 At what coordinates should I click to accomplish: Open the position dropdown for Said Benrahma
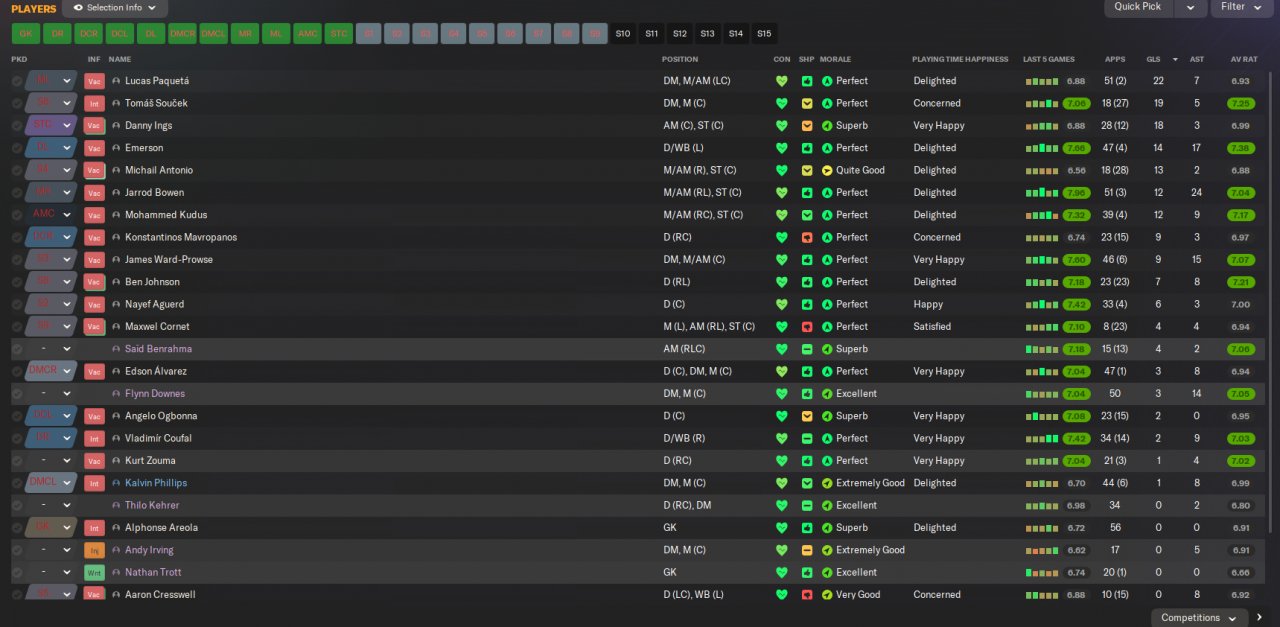67,349
